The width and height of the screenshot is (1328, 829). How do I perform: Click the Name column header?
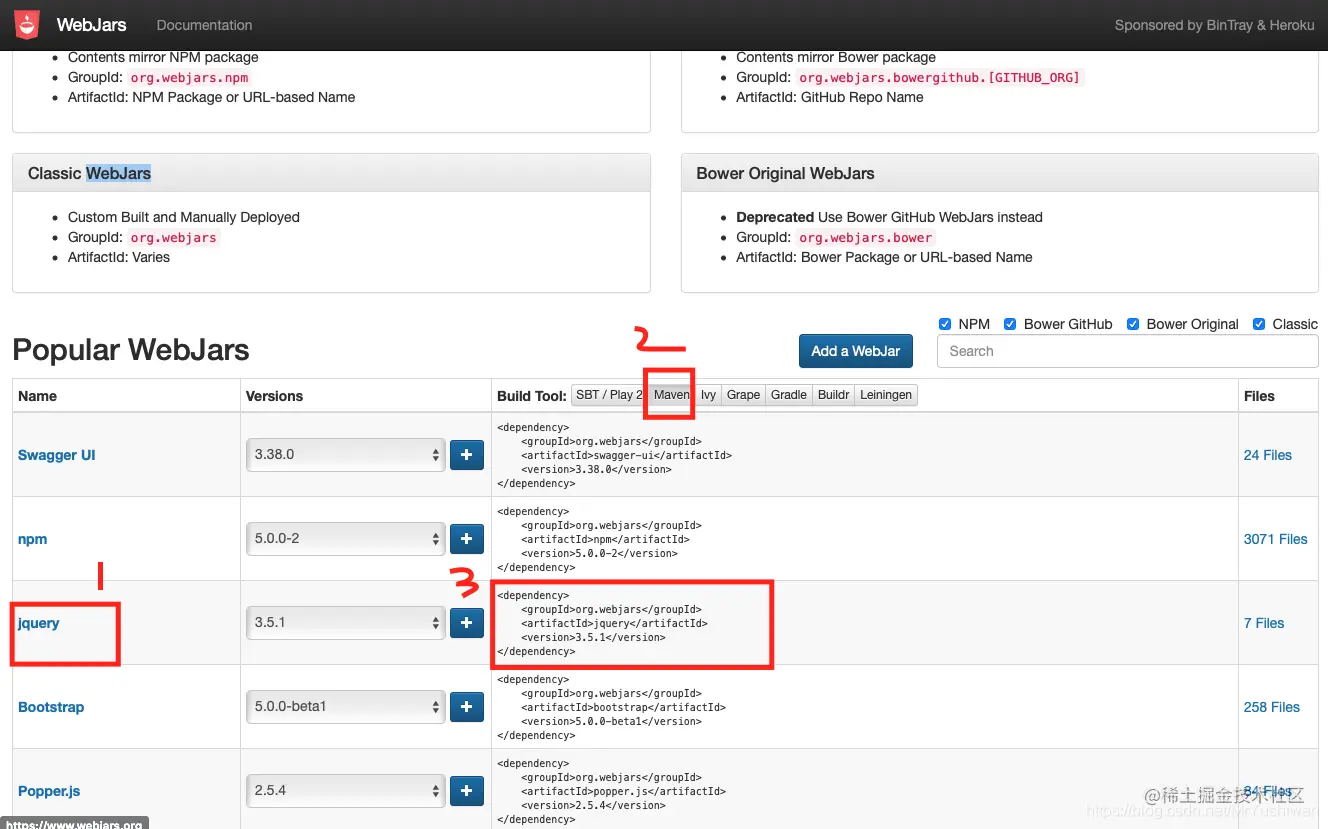tap(37, 396)
